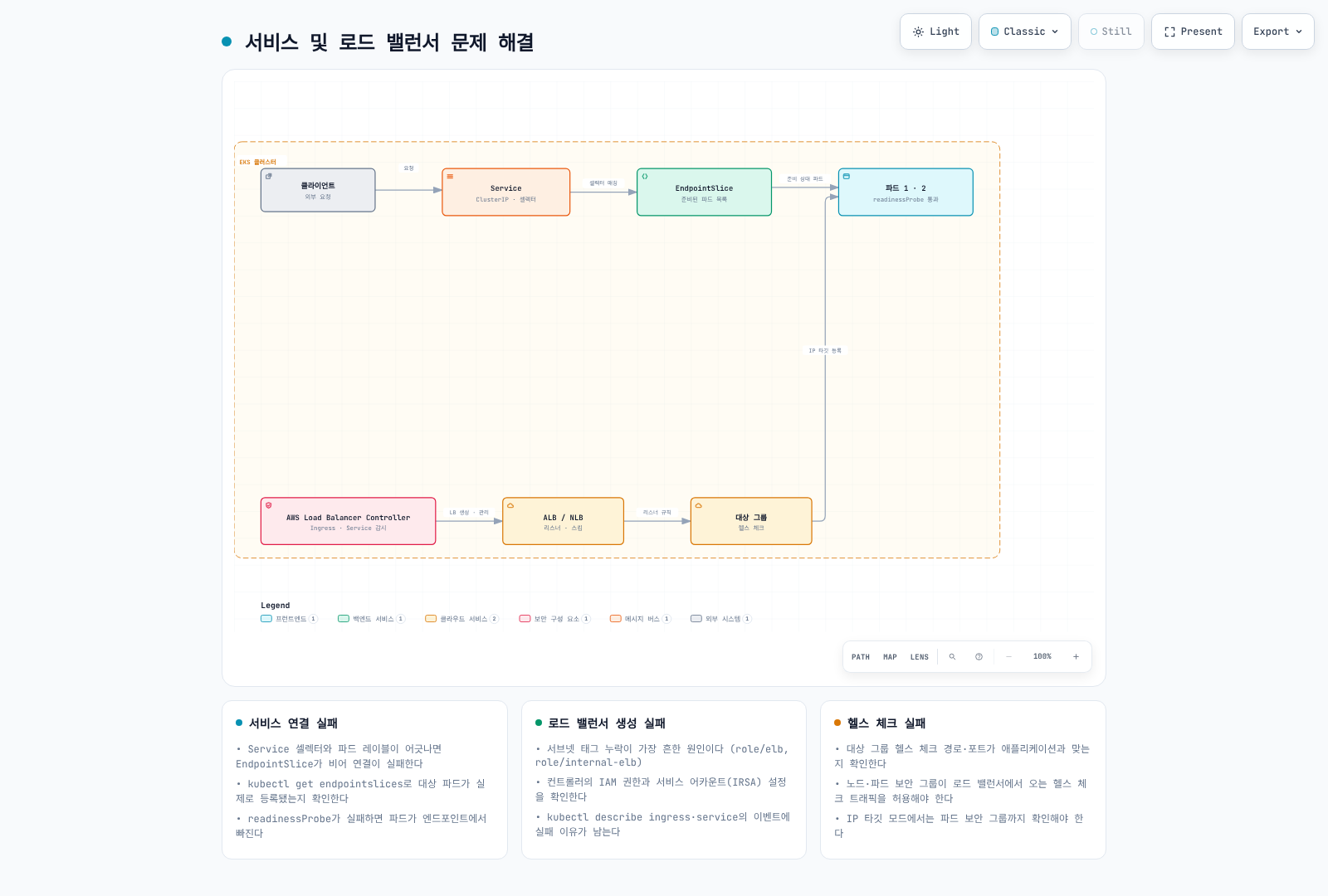Toggle 메시지 버스 legend filter

641,619
